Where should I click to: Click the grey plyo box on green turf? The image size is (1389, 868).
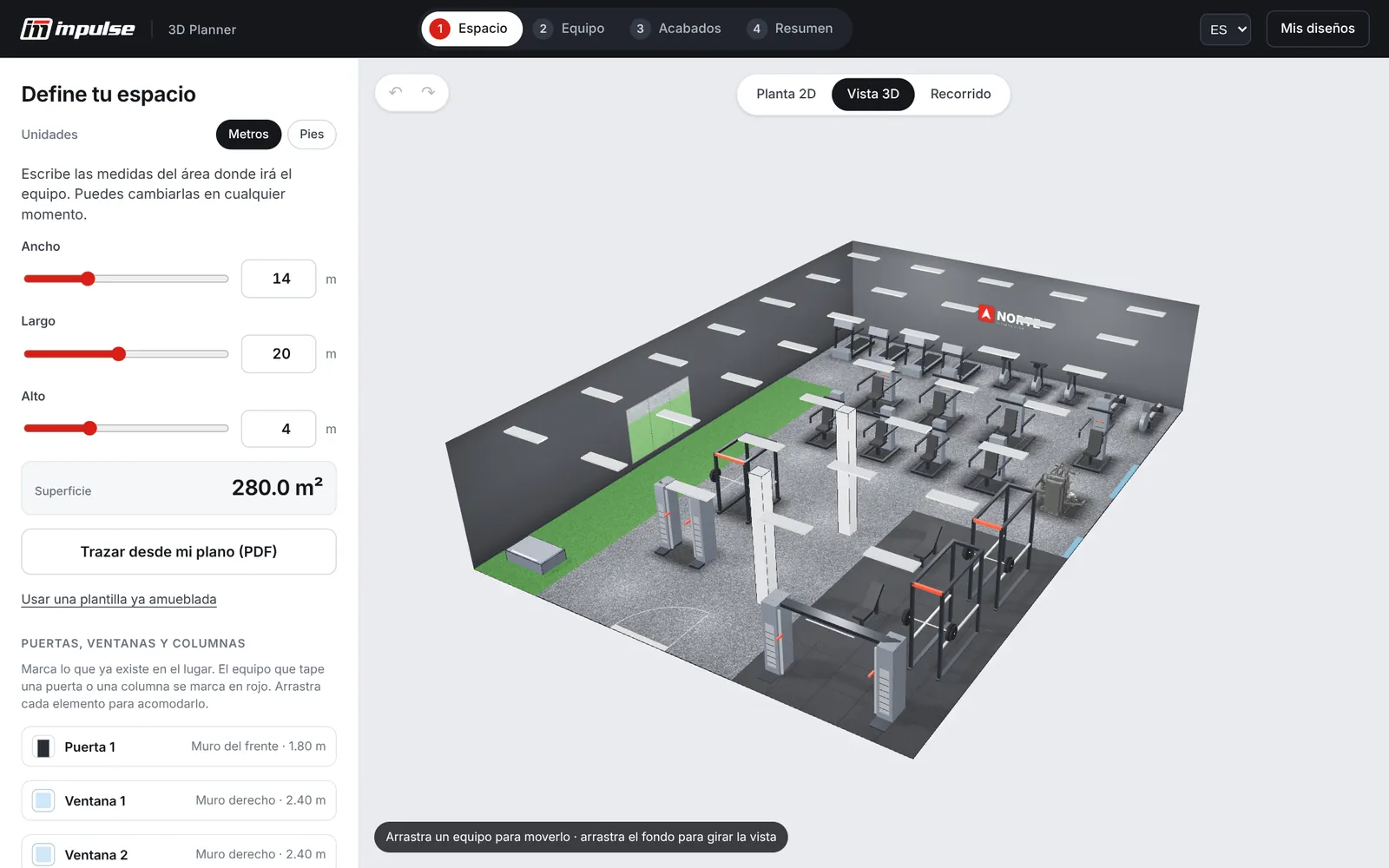click(537, 554)
